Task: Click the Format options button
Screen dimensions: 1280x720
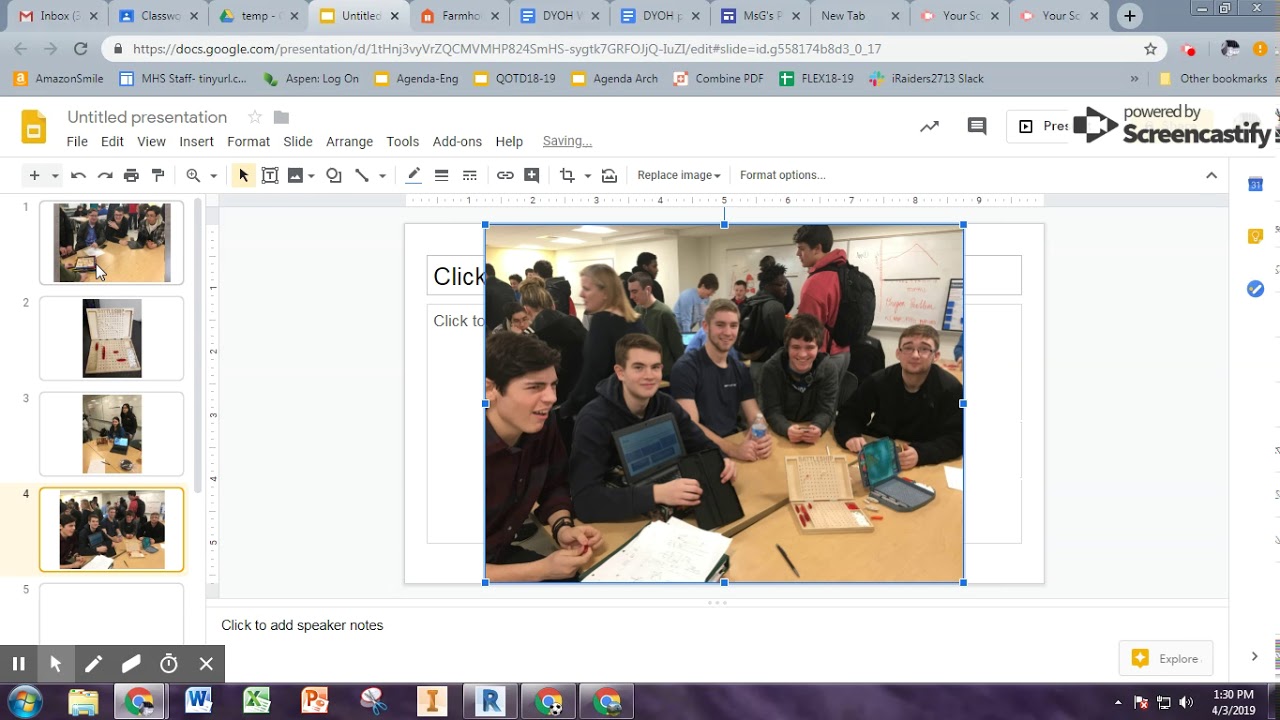Action: (x=782, y=175)
